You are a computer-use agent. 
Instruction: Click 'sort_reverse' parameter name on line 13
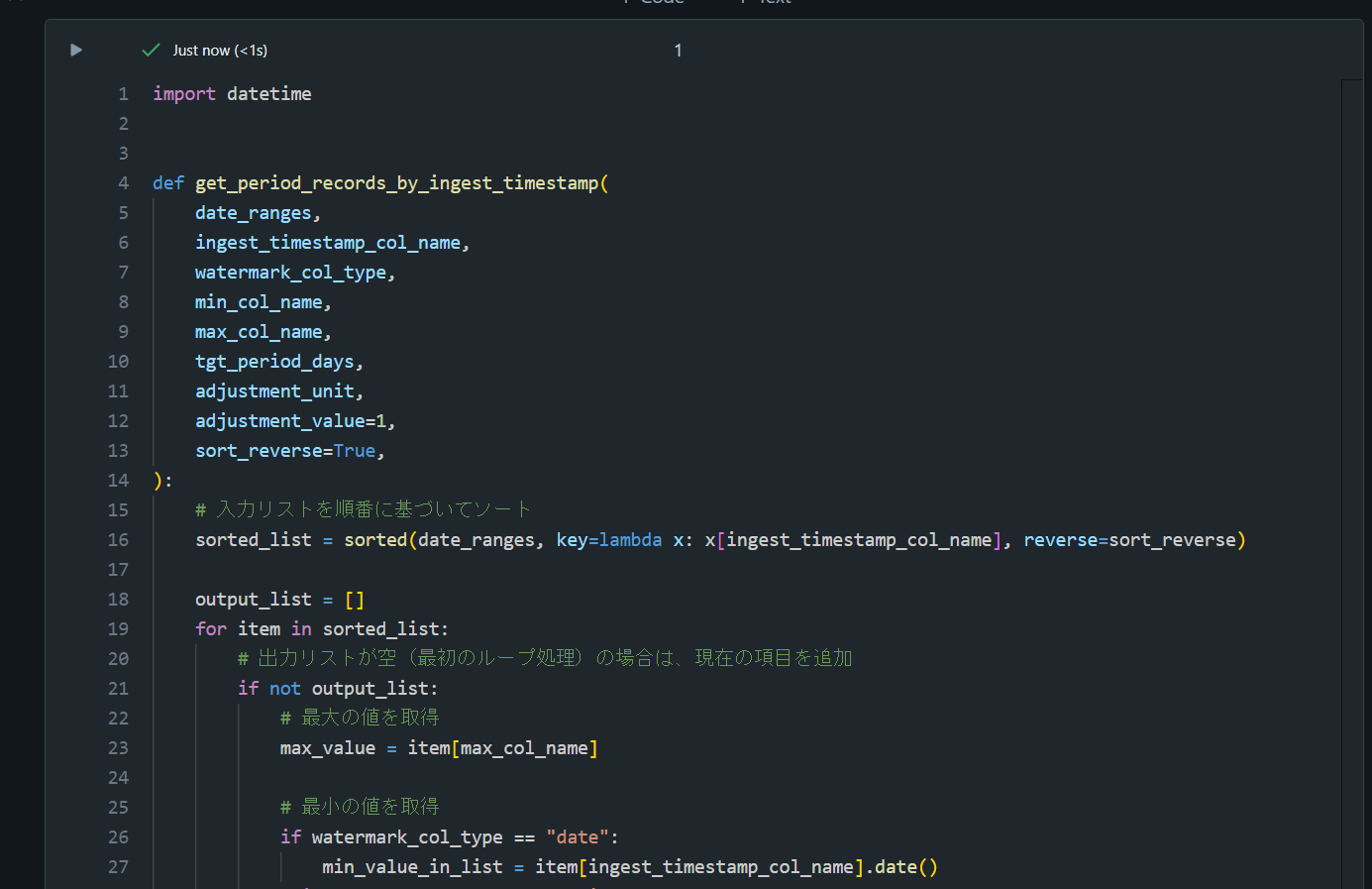(259, 451)
